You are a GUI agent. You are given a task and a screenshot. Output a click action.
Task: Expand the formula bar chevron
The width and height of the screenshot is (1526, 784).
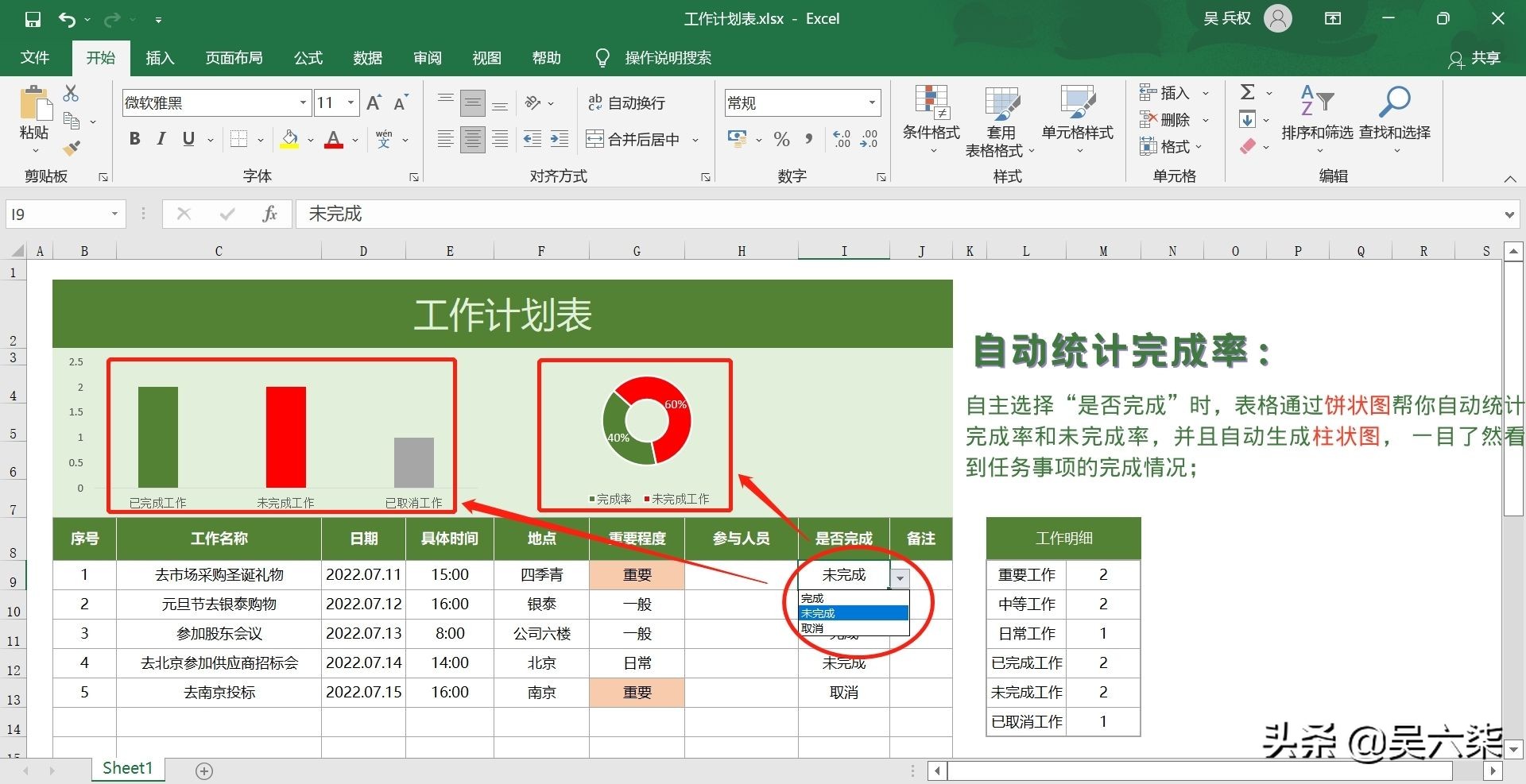click(1509, 214)
